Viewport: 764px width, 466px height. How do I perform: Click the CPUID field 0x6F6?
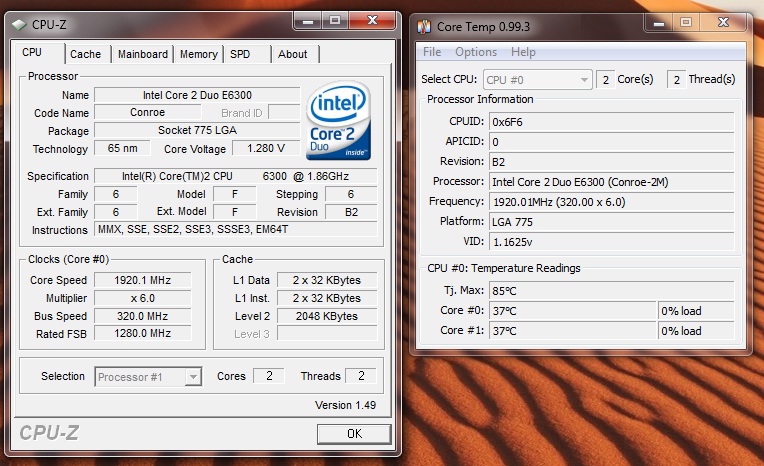[x=611, y=122]
